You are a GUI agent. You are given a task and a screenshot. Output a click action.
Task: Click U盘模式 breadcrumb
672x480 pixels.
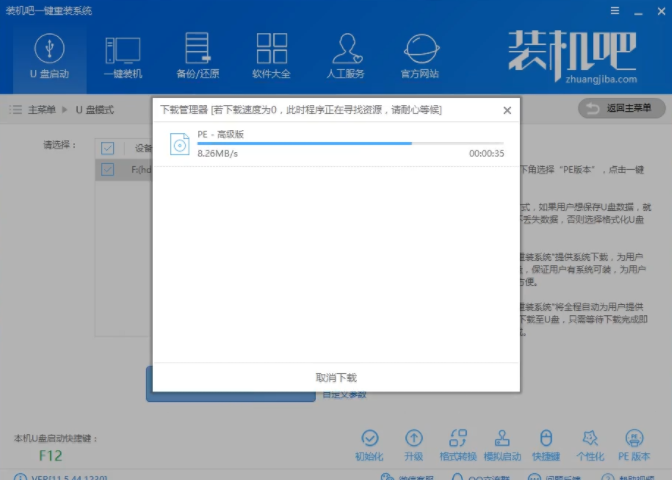(x=95, y=110)
